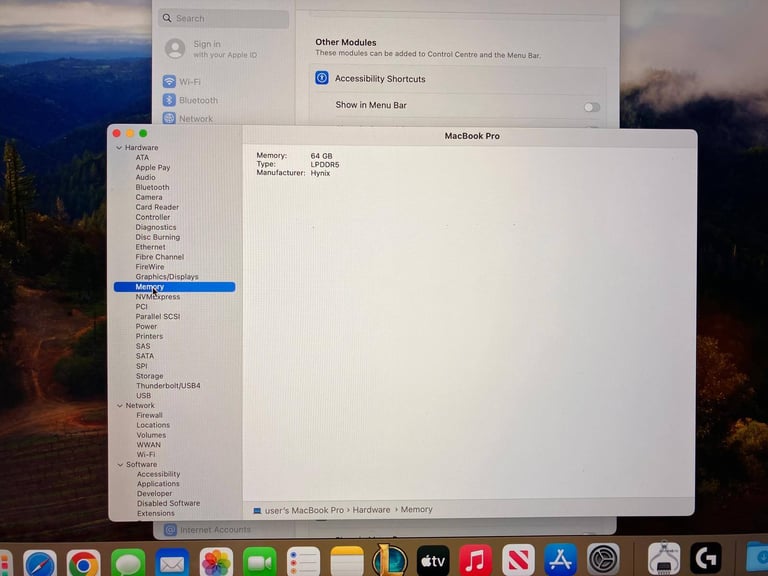Select Bluetooth in System Information sidebar
The height and width of the screenshot is (576, 768).
coord(152,187)
